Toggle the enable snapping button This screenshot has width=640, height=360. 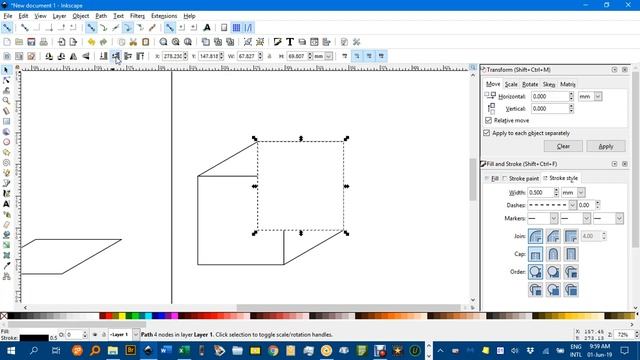7,28
